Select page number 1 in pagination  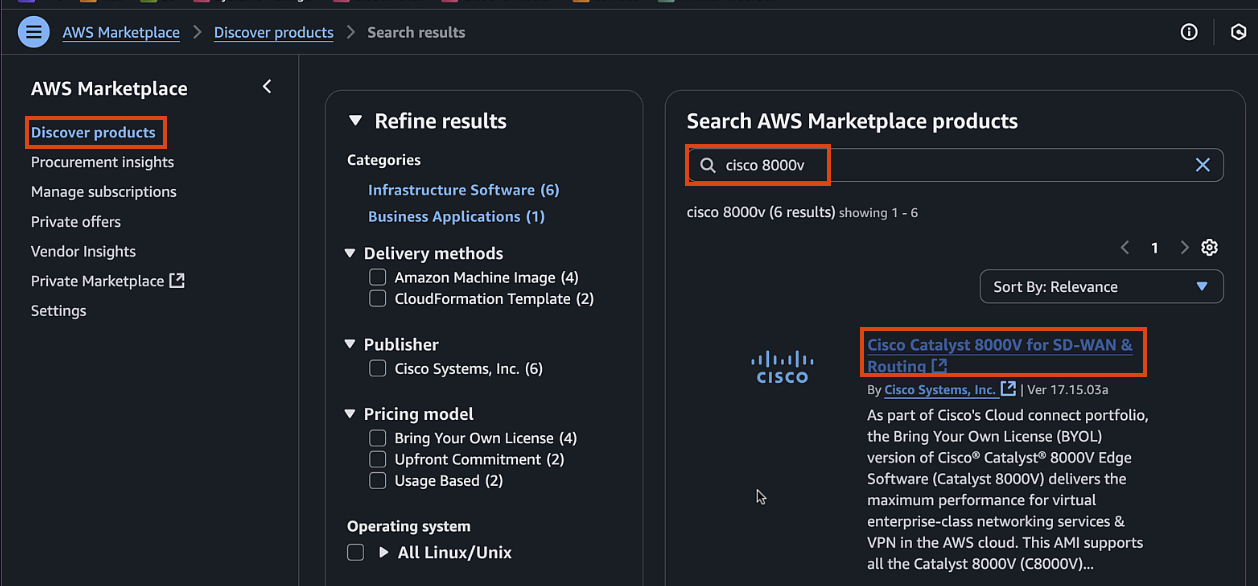pos(1154,247)
